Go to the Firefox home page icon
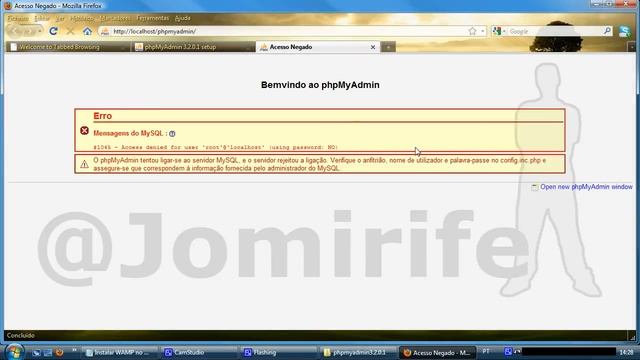 pos(87,31)
